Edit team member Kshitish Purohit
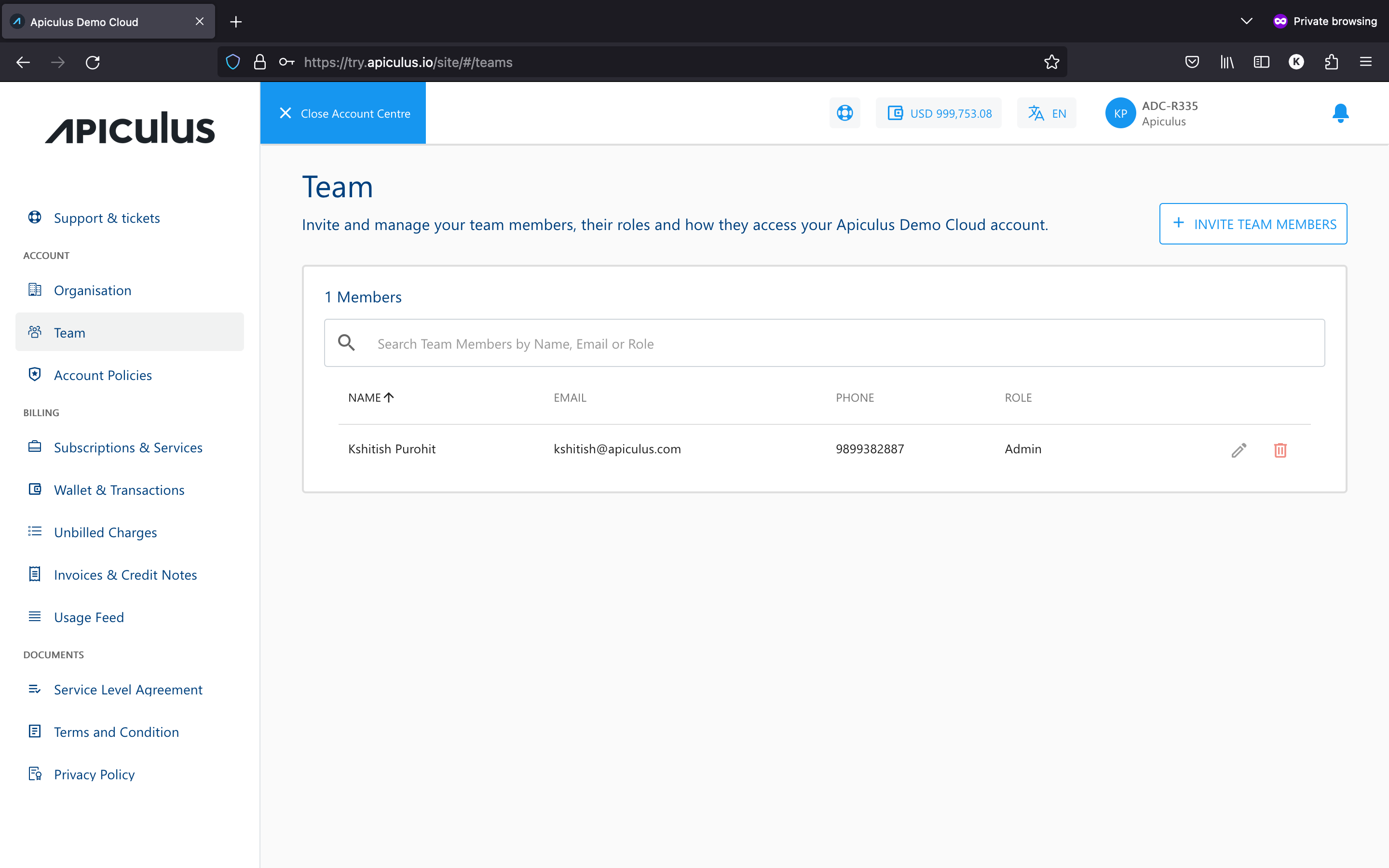1389x868 pixels. (1239, 450)
